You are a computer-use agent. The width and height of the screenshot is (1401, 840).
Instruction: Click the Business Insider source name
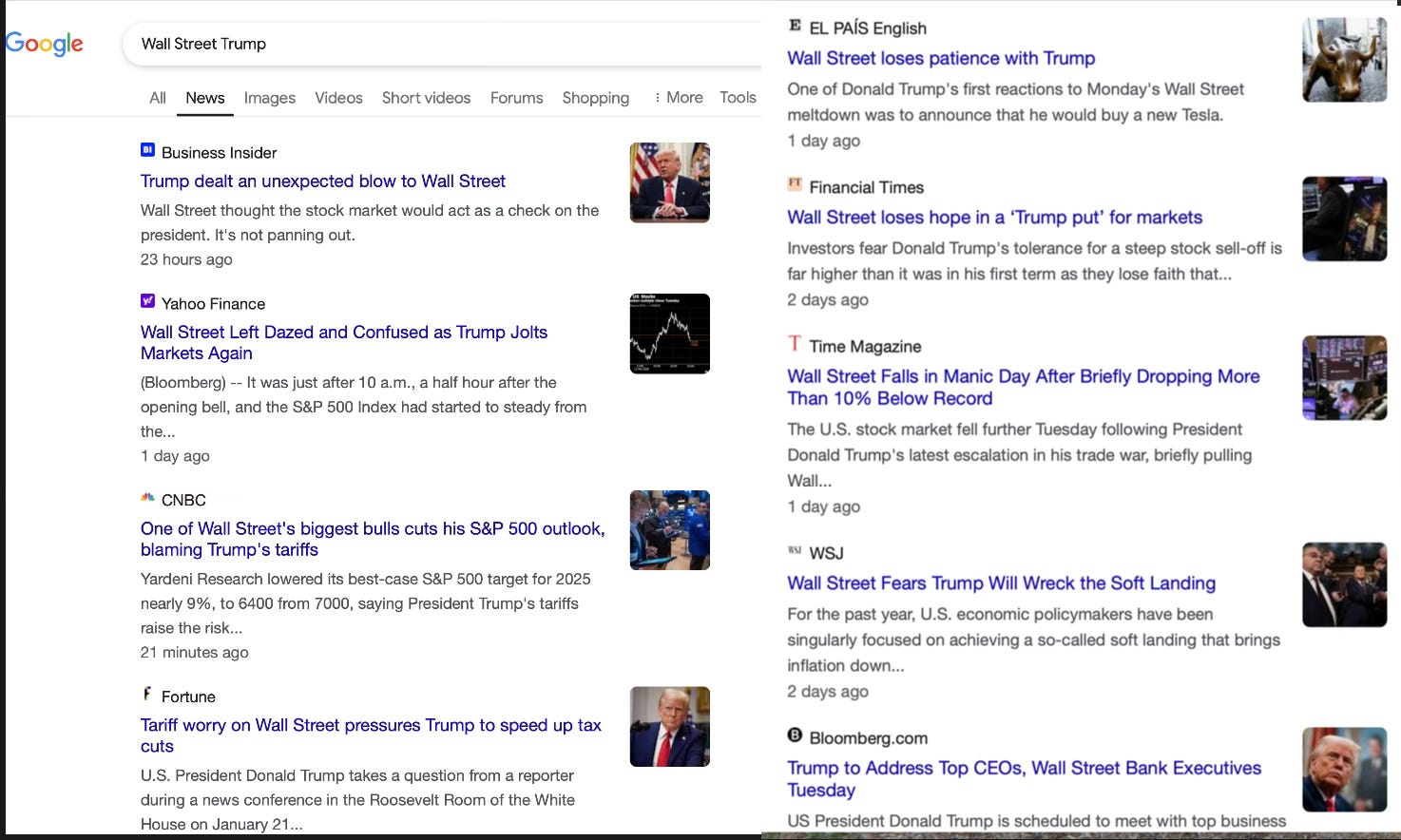pyautogui.click(x=220, y=152)
